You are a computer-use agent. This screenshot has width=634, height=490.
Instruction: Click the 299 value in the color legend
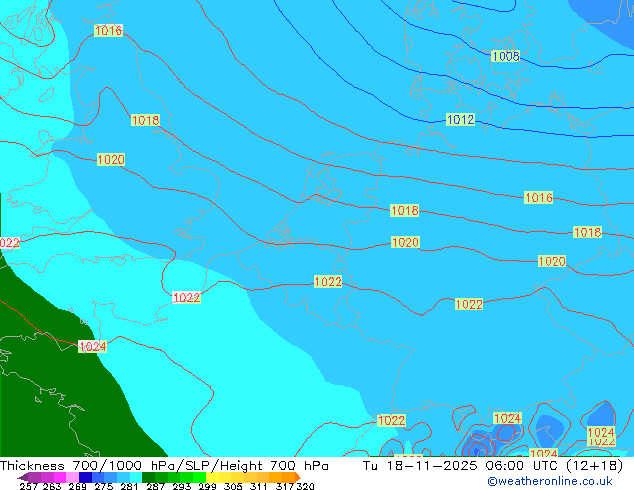click(207, 486)
